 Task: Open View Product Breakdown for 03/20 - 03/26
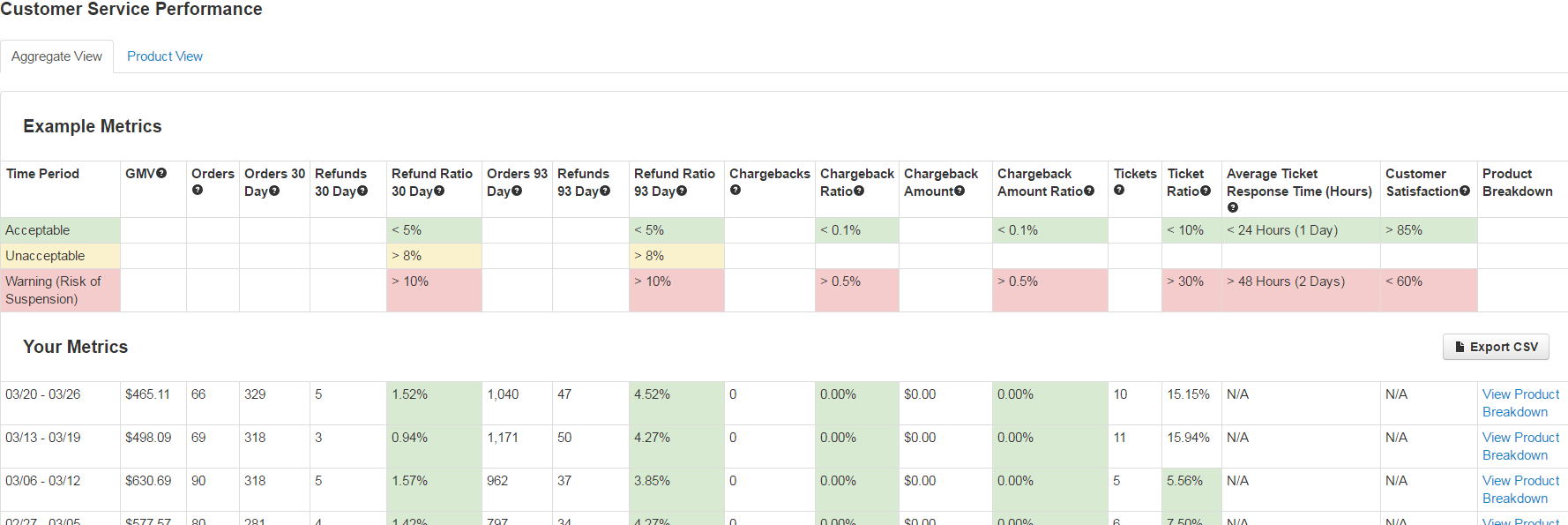point(1520,403)
